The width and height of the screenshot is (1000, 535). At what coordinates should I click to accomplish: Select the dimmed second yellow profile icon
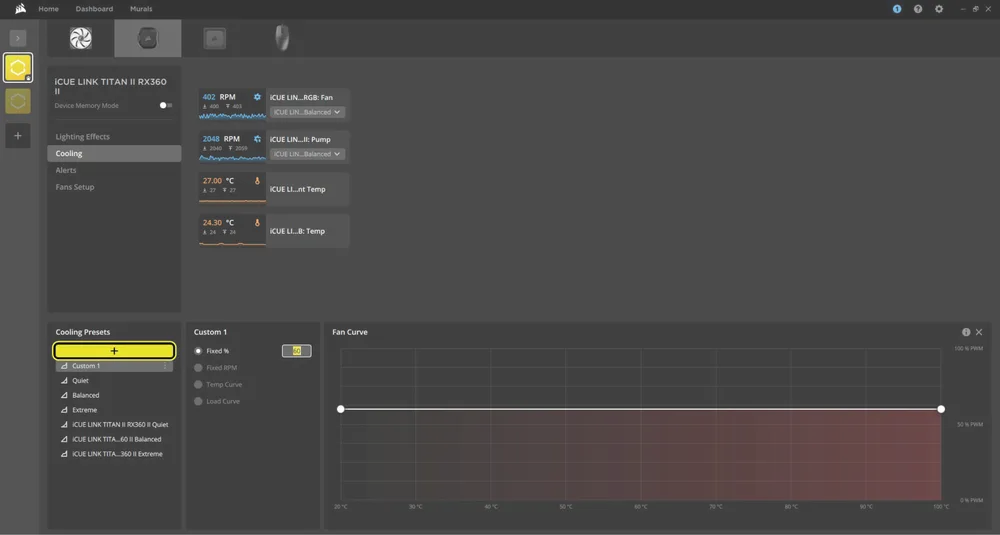(x=18, y=101)
